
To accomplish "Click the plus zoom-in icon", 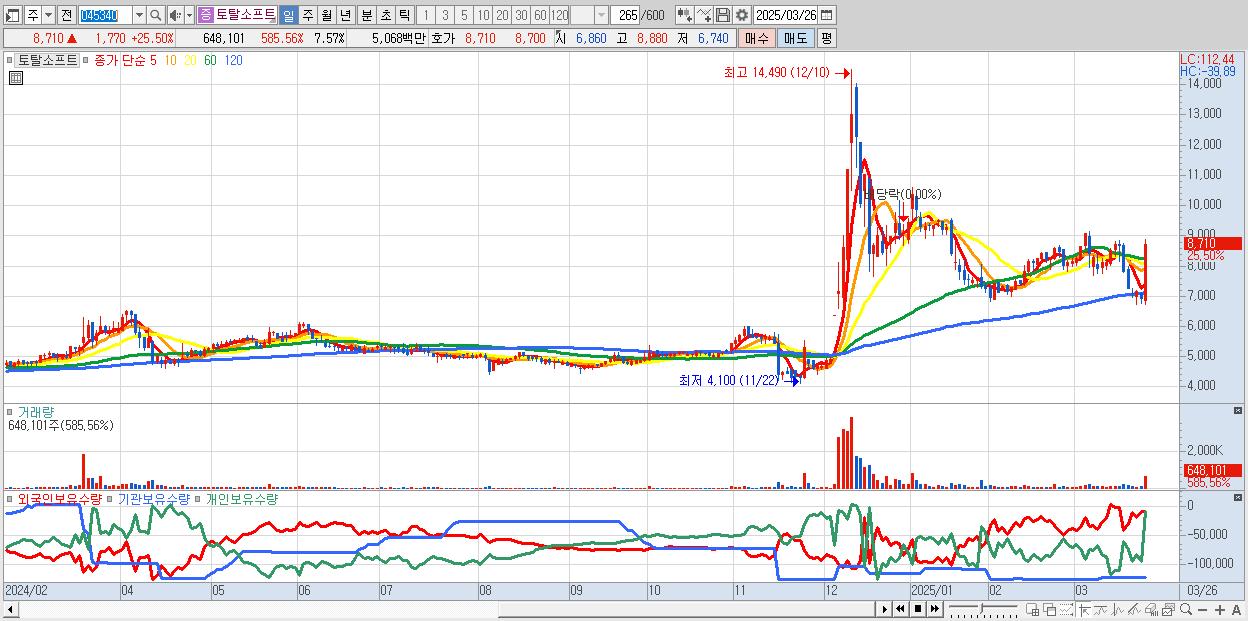I will coord(1219,610).
